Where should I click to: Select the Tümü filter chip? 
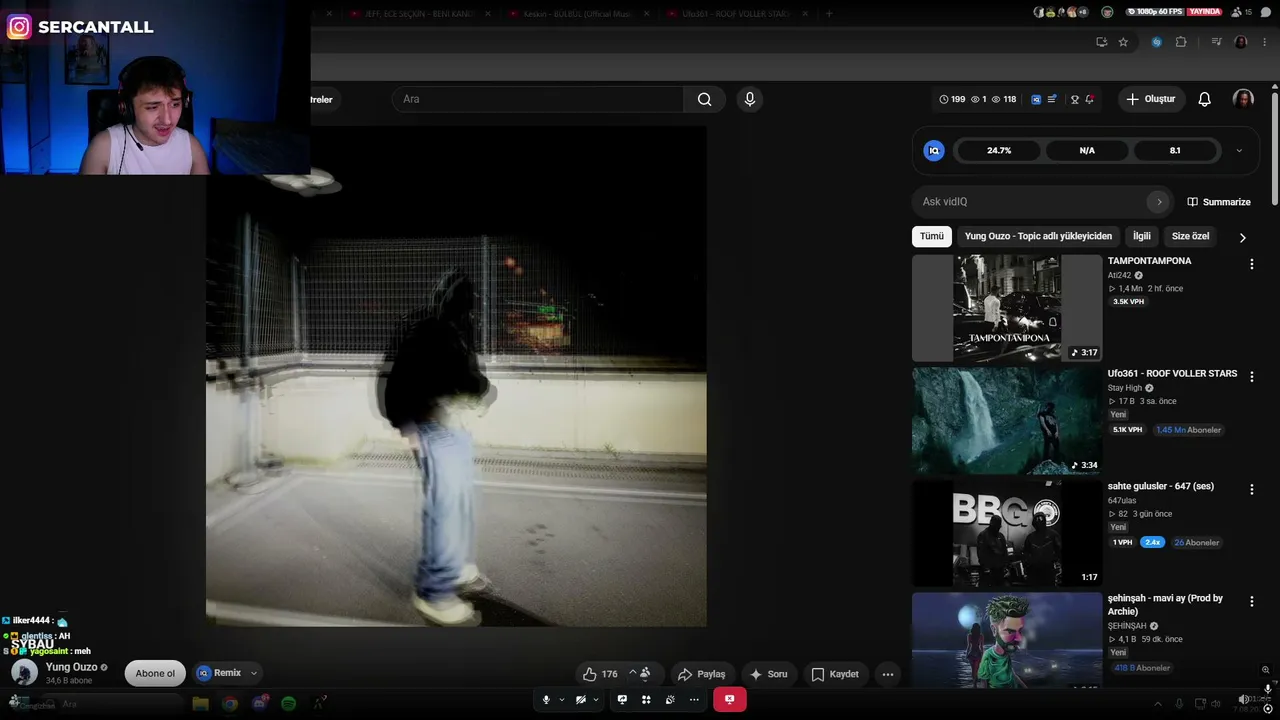point(932,236)
